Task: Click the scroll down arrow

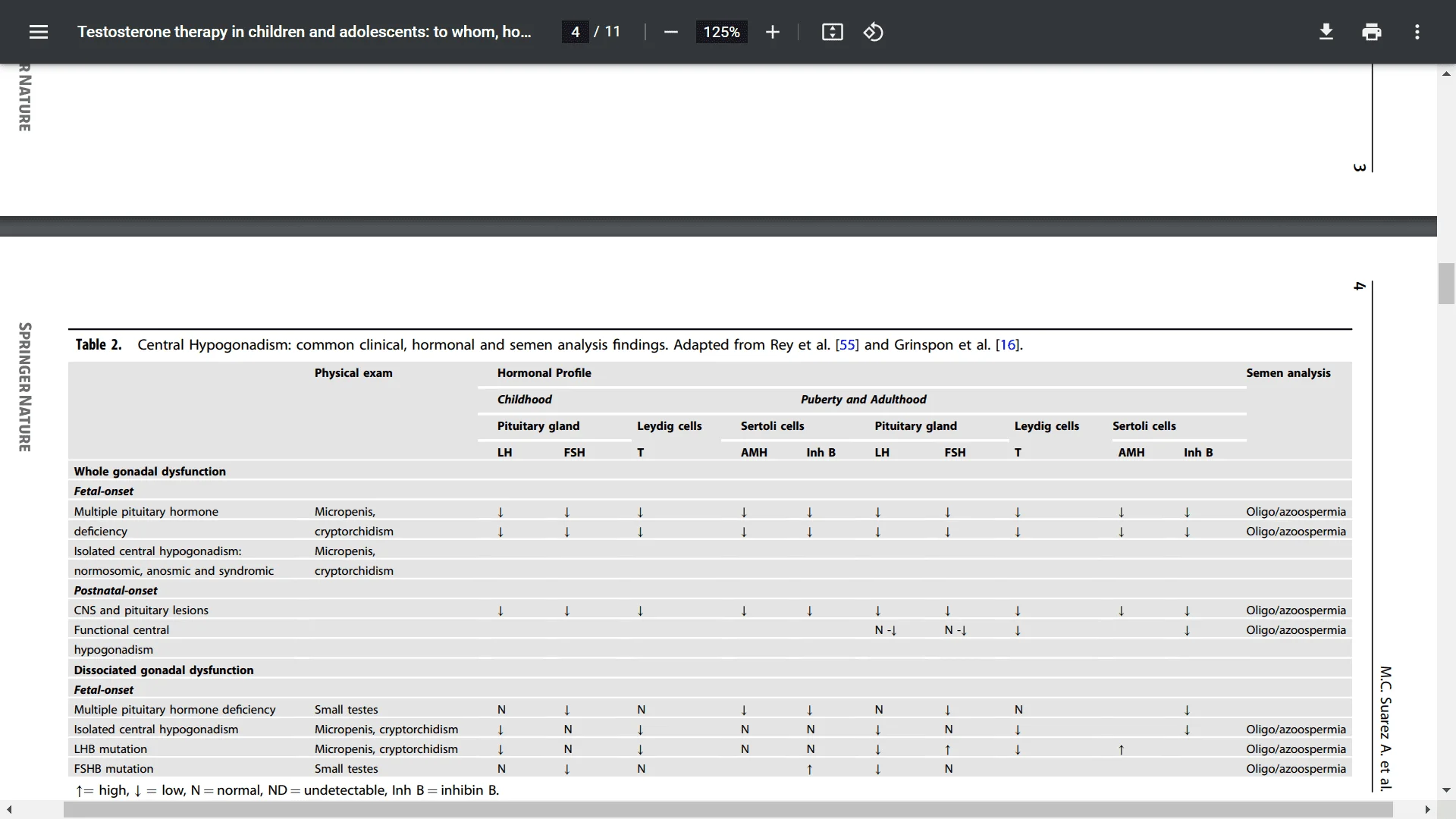Action: coord(1446,790)
